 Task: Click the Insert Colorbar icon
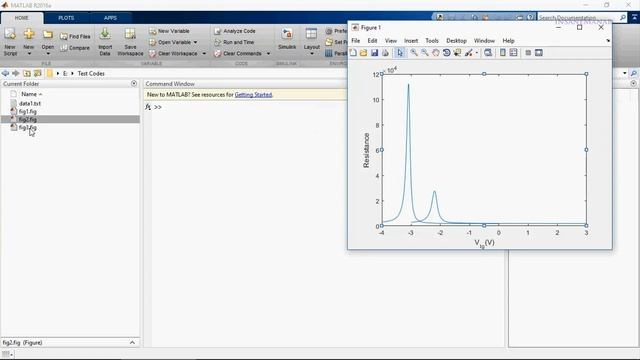(503, 53)
